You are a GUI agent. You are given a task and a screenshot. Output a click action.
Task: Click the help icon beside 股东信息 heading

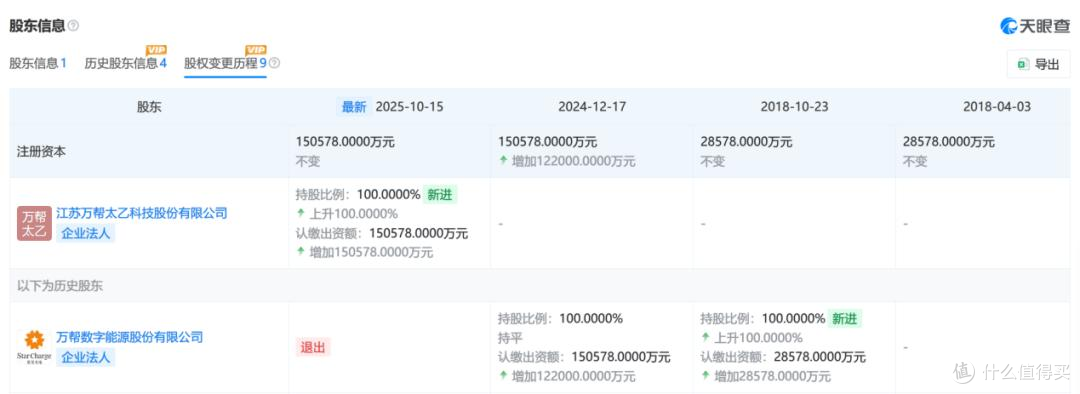pos(73,25)
